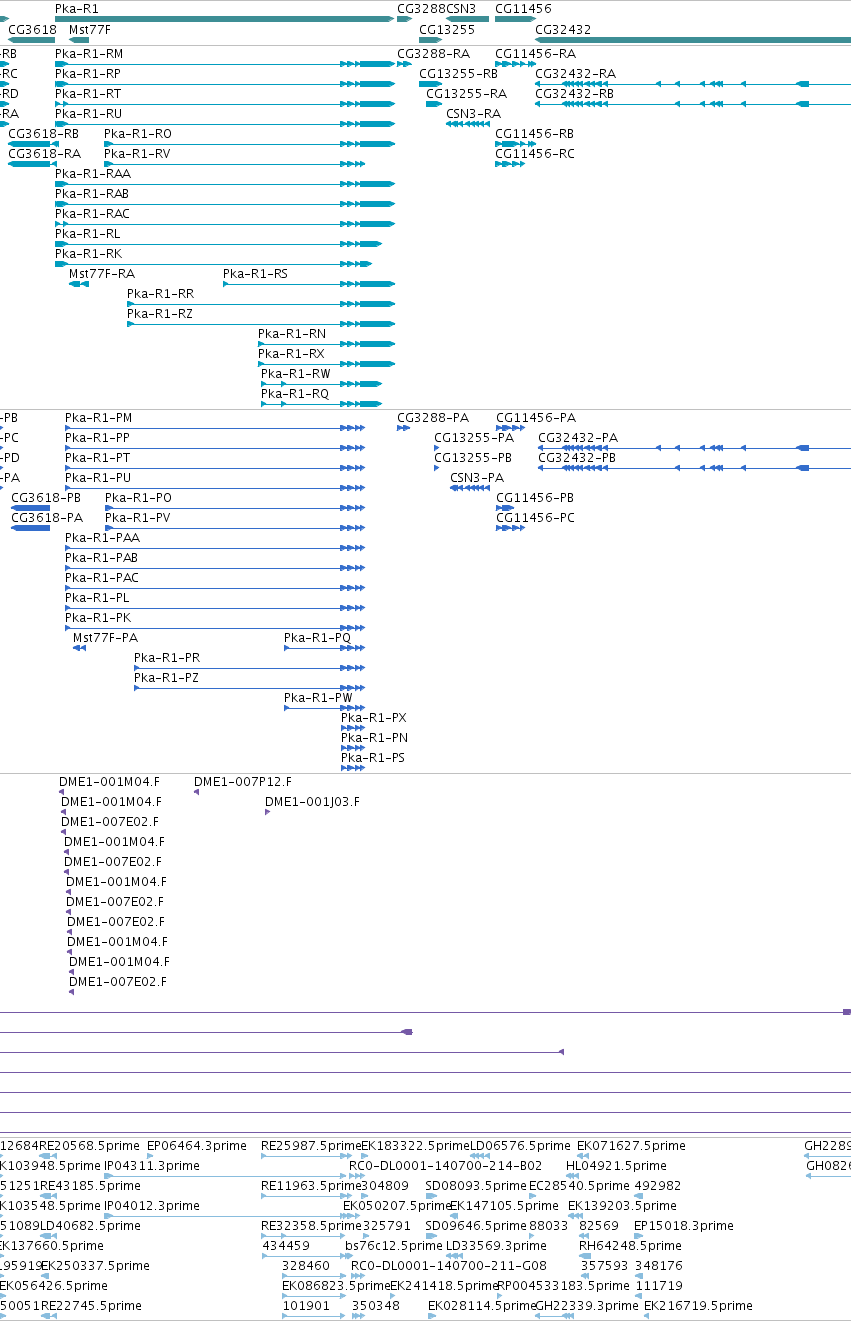This screenshot has width=851, height=1321.
Task: Open transcript Pka-R1-RN
Action: 292,334
